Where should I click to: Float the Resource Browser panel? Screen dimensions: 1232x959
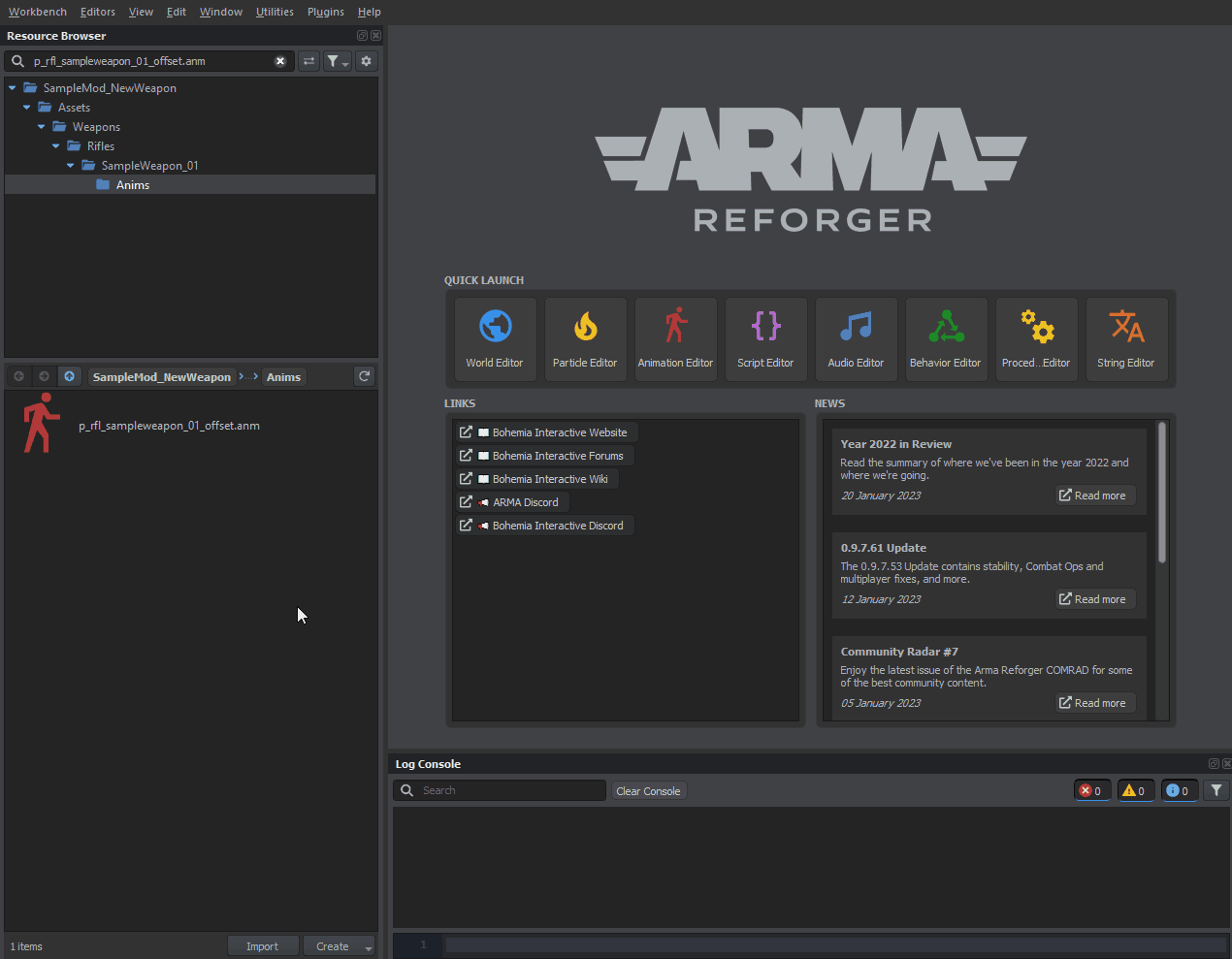pos(362,35)
